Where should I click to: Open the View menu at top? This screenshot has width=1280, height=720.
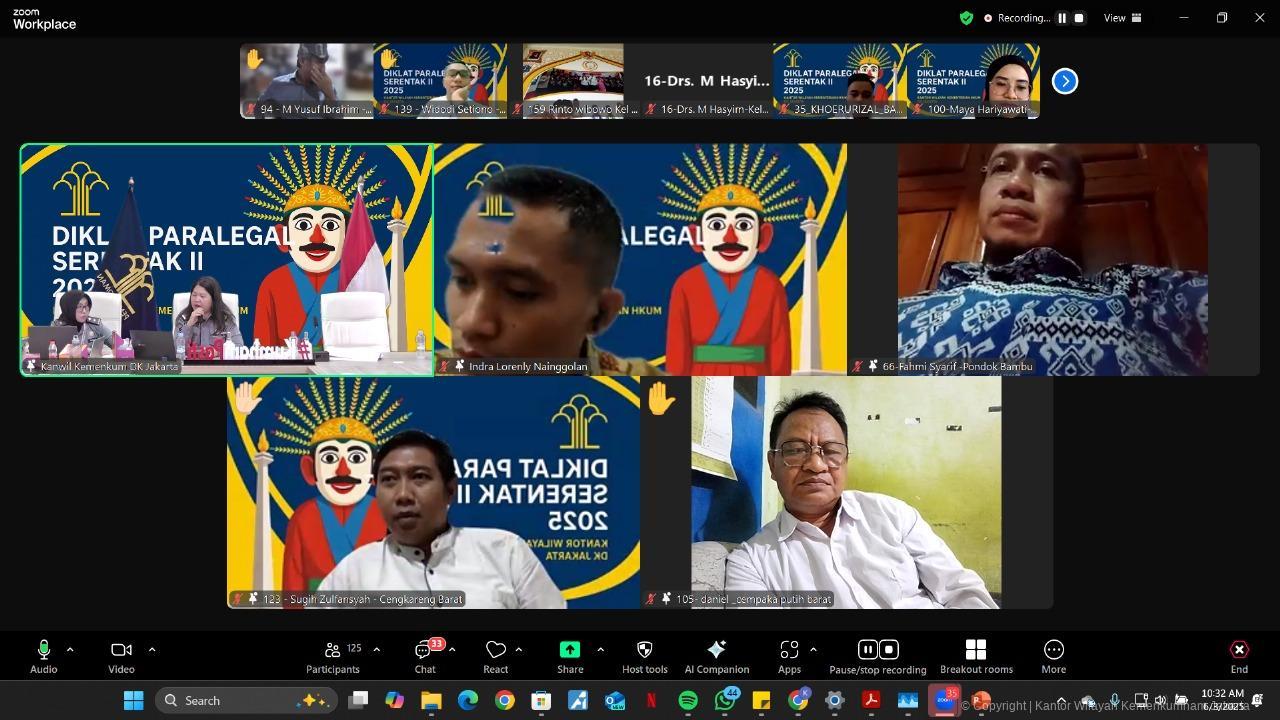tap(1121, 18)
